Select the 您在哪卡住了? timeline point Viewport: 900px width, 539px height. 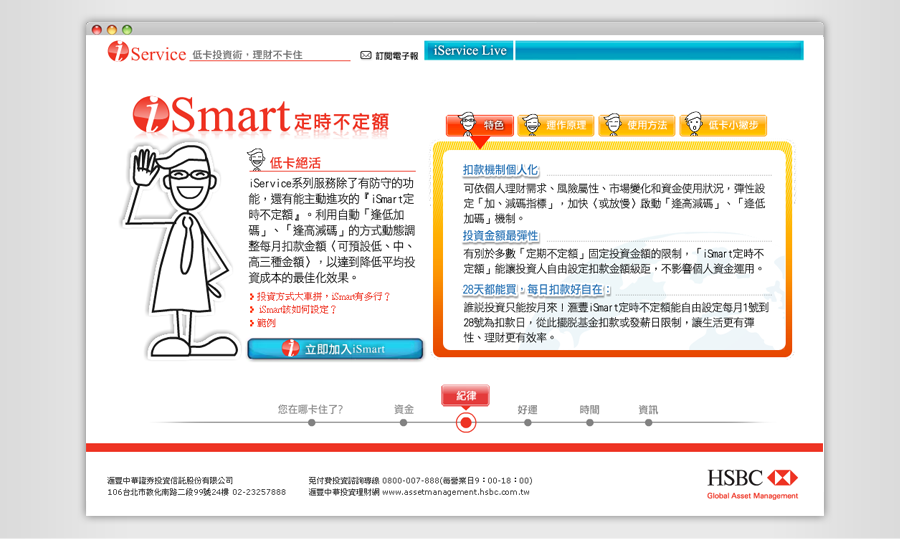pyautogui.click(x=311, y=422)
